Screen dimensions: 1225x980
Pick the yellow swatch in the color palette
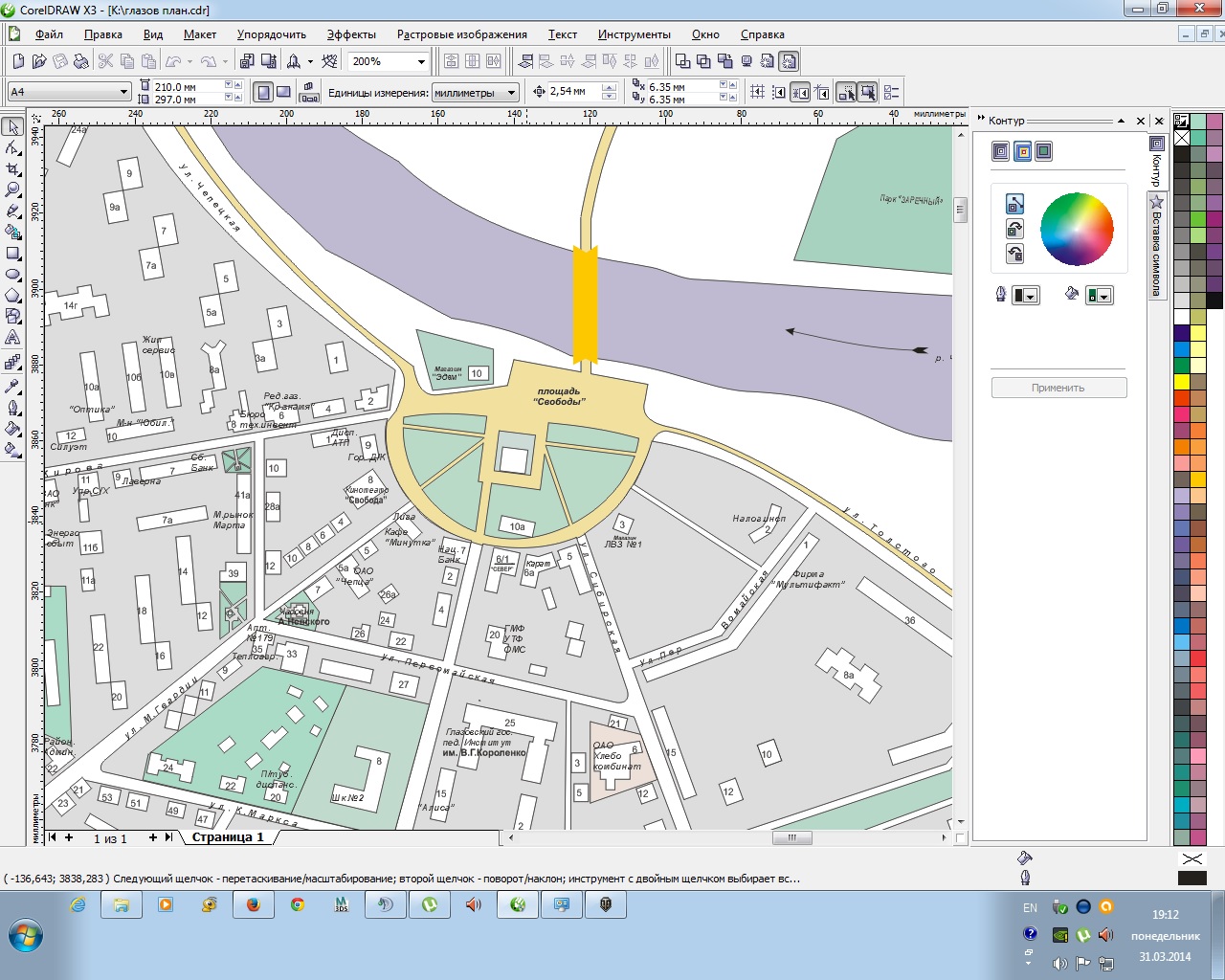tap(1182, 382)
